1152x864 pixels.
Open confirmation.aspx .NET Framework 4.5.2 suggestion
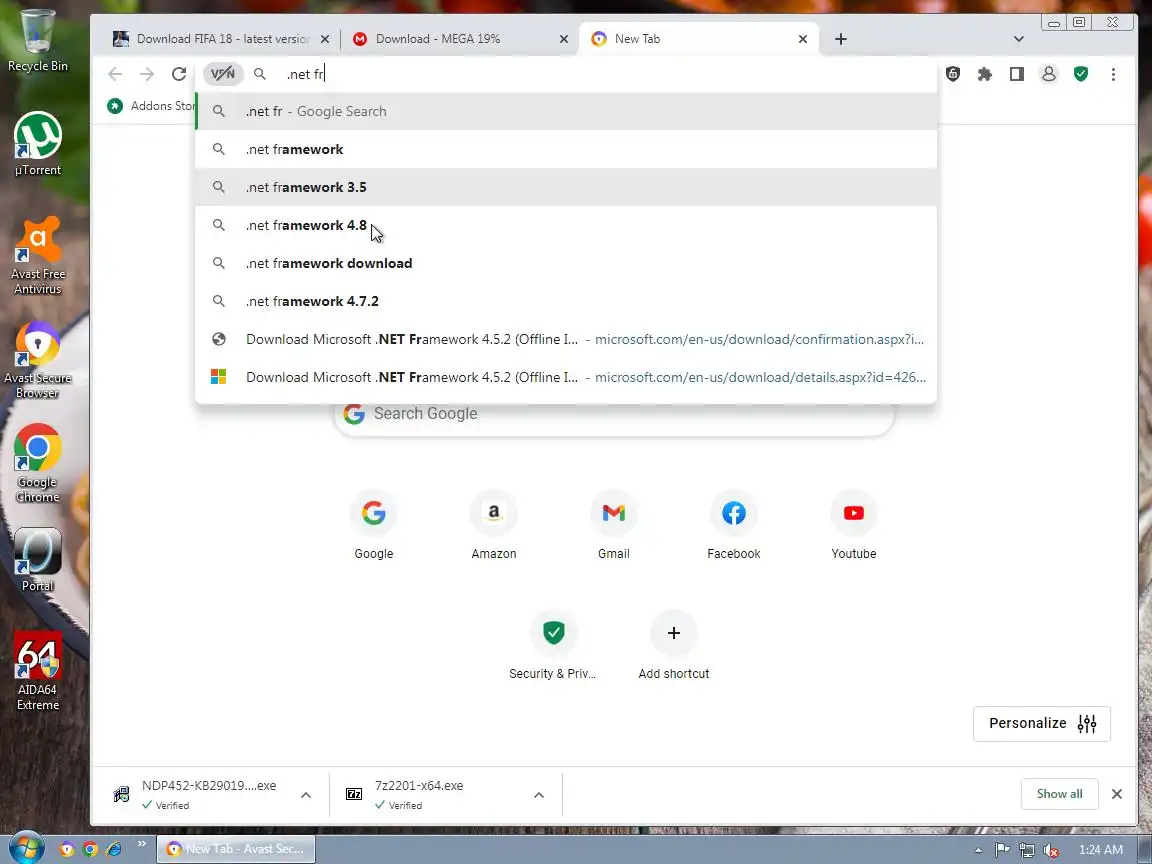[x=566, y=339]
